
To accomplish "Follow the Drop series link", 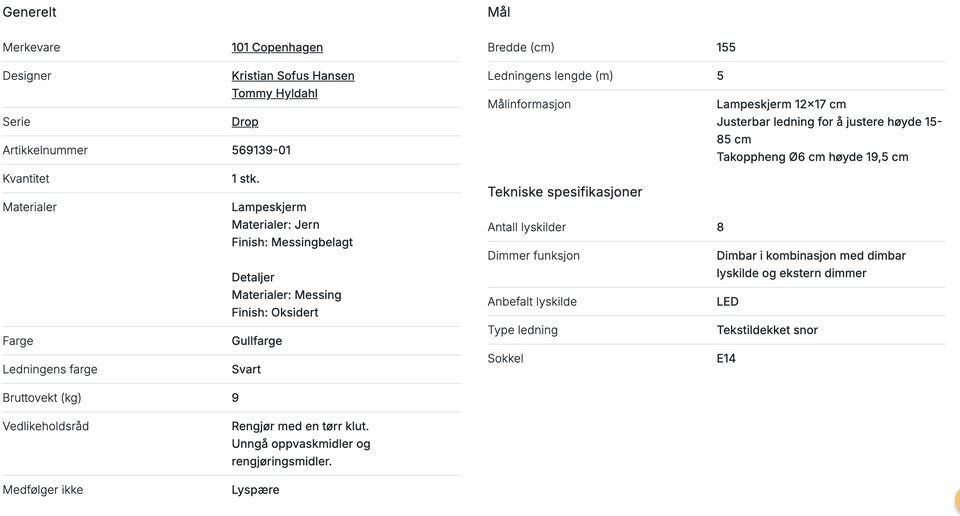I will click(x=245, y=122).
